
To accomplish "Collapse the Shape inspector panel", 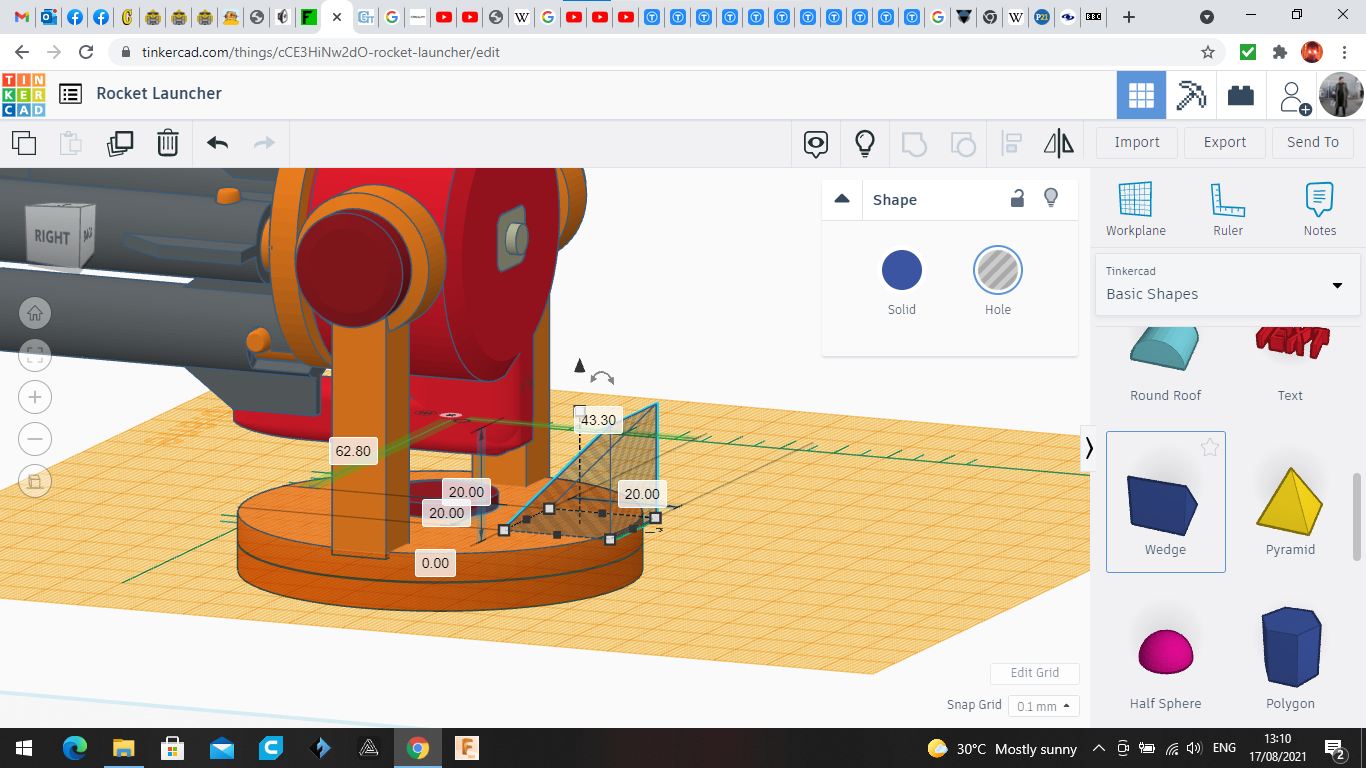I will pyautogui.click(x=842, y=199).
